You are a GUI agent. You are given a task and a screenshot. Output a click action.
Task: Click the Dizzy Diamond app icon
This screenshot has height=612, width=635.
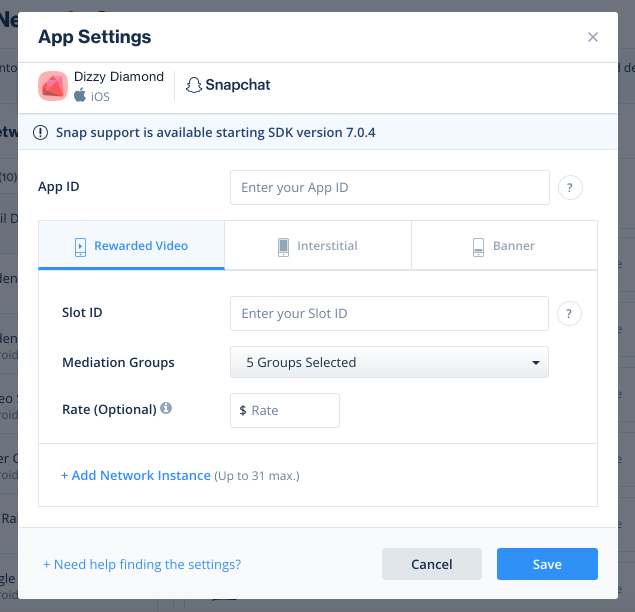[53, 86]
